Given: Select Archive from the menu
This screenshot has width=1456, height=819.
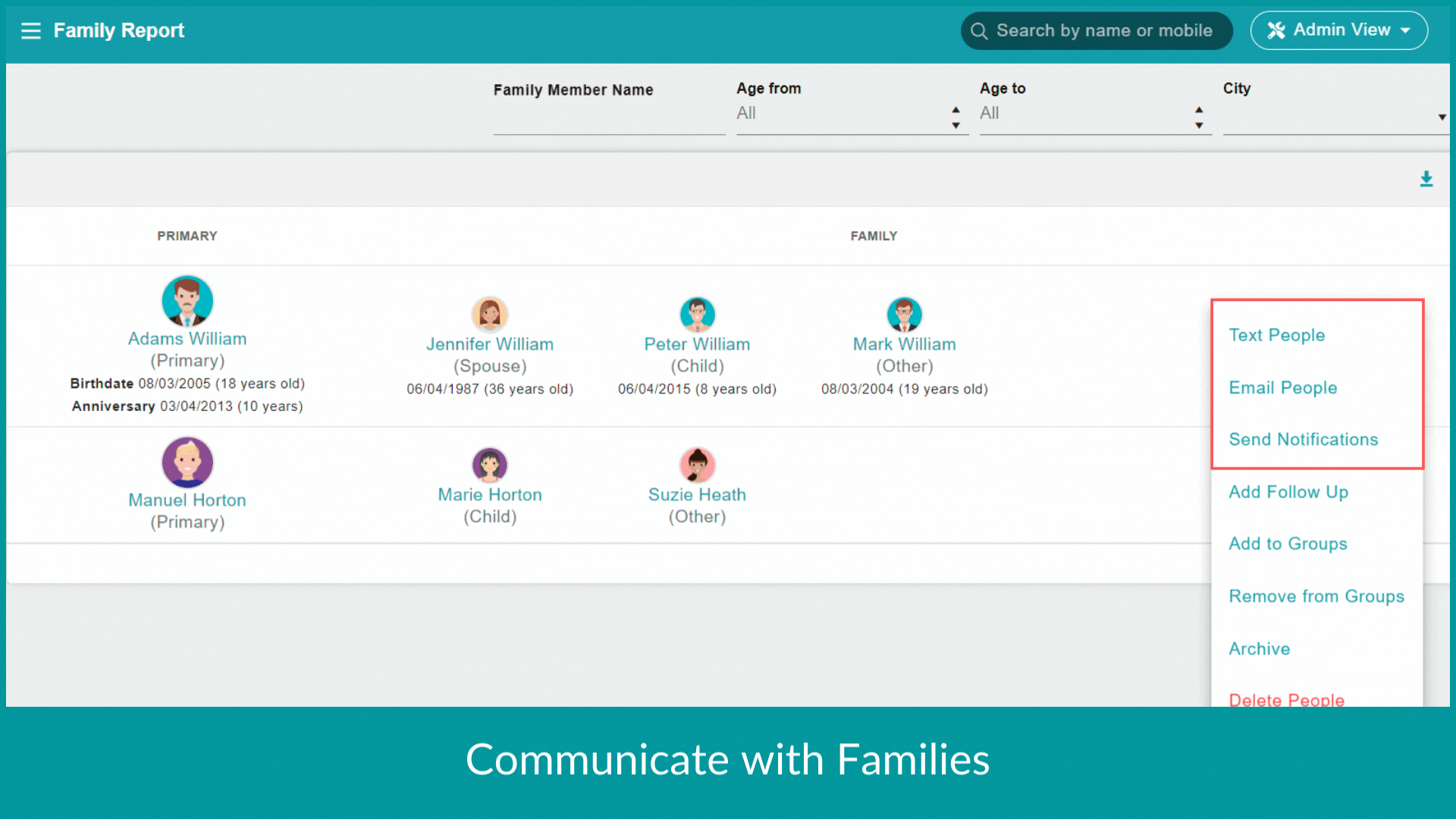Looking at the screenshot, I should coord(1260,649).
